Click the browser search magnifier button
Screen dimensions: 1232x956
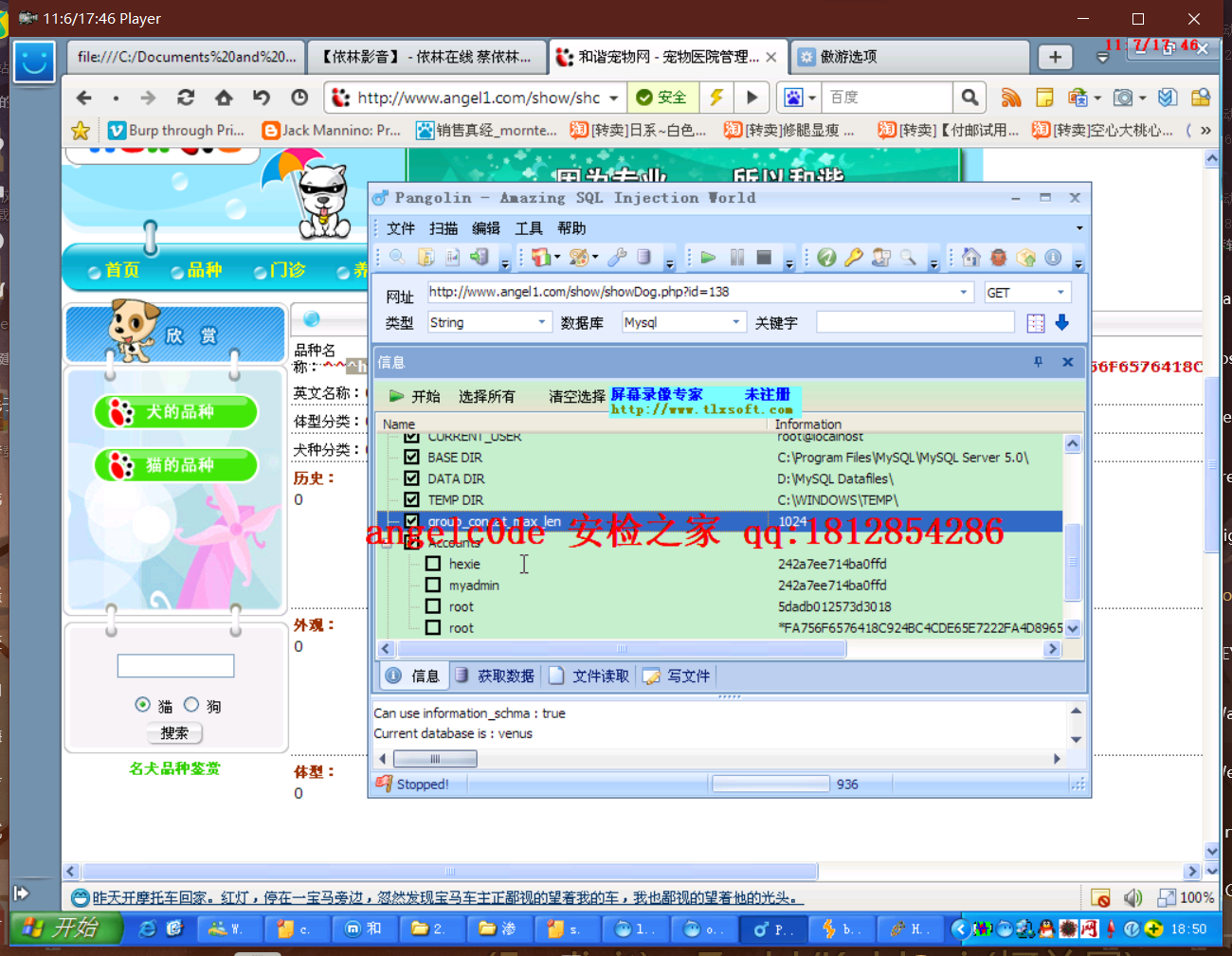969,98
